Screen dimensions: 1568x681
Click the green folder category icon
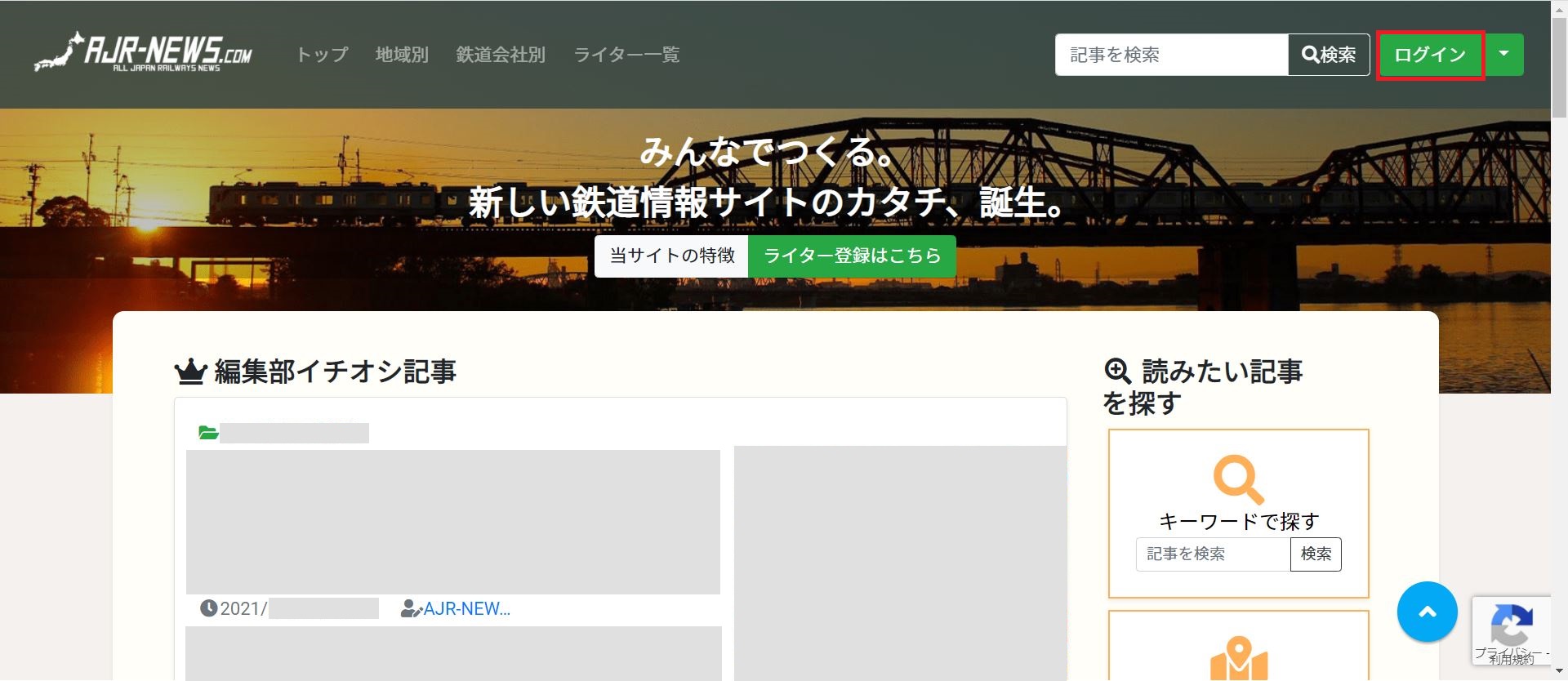pos(208,433)
